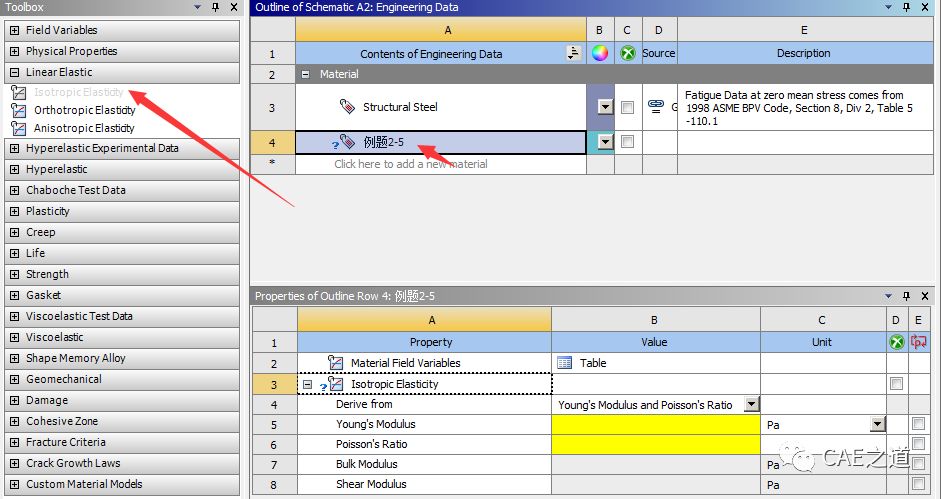Pin the Properties of Outline Row panel
This screenshot has width=941, height=499.
click(906, 296)
